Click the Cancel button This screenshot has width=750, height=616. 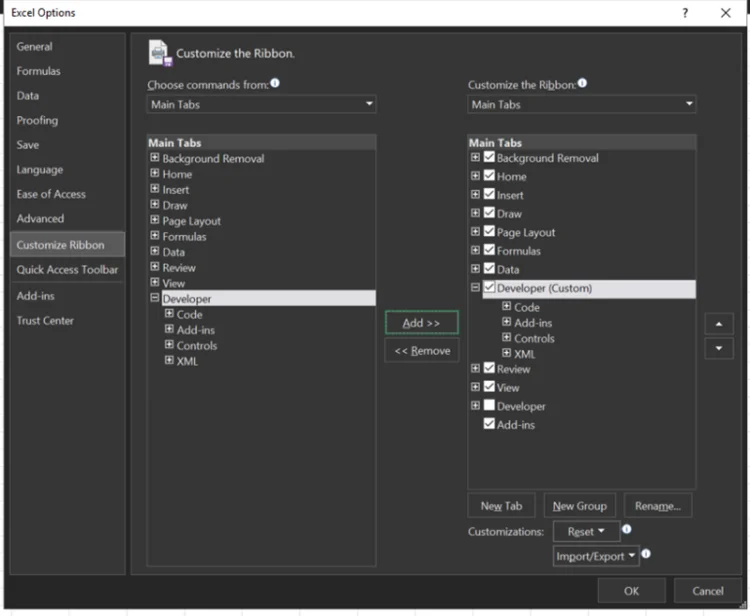(x=707, y=591)
